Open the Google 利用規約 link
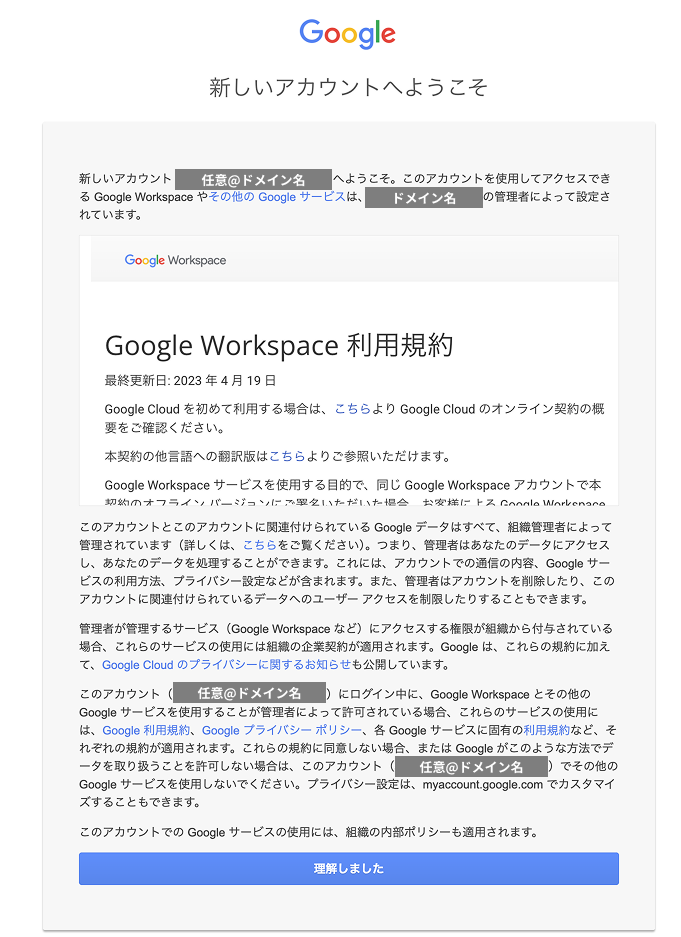The image size is (681, 937). click(x=146, y=730)
